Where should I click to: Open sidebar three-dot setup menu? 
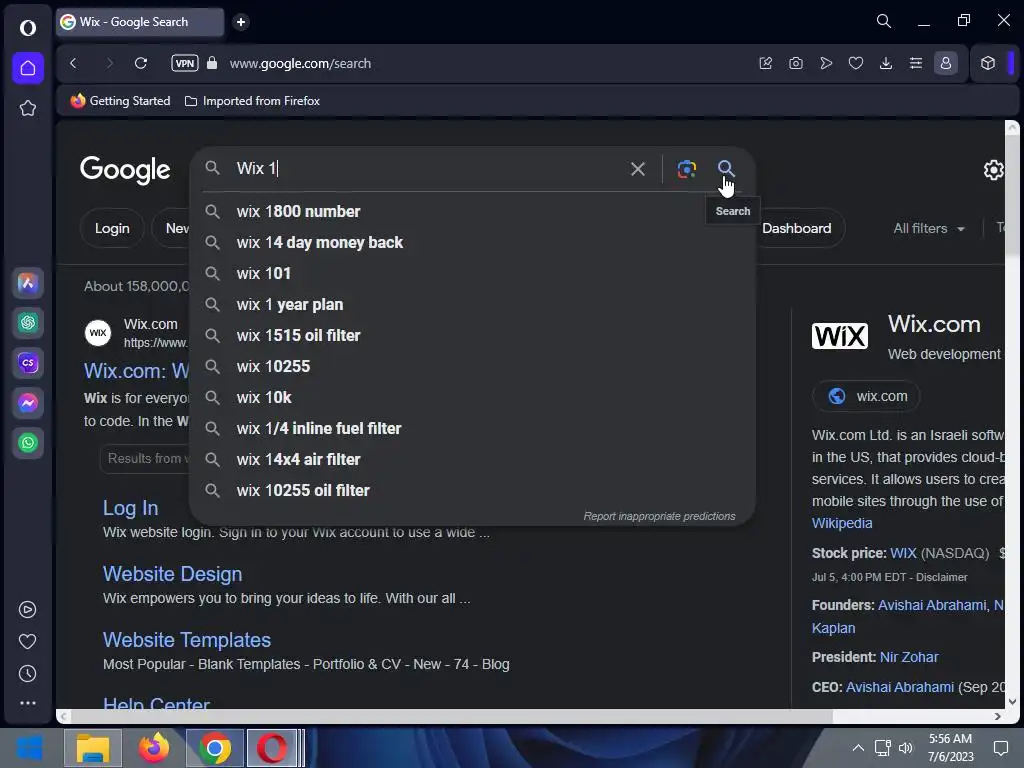[27, 703]
